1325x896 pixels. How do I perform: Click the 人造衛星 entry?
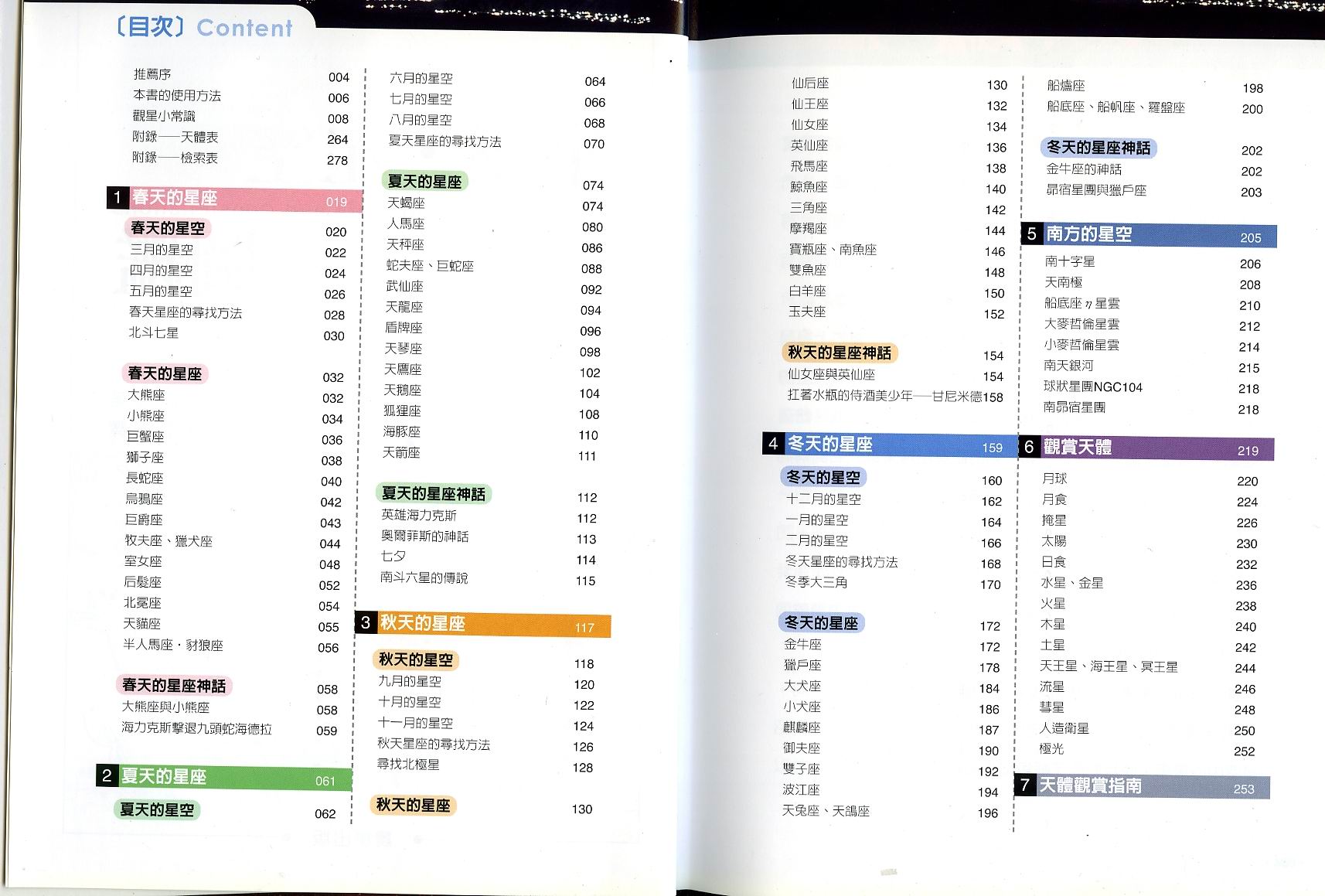click(x=1064, y=727)
